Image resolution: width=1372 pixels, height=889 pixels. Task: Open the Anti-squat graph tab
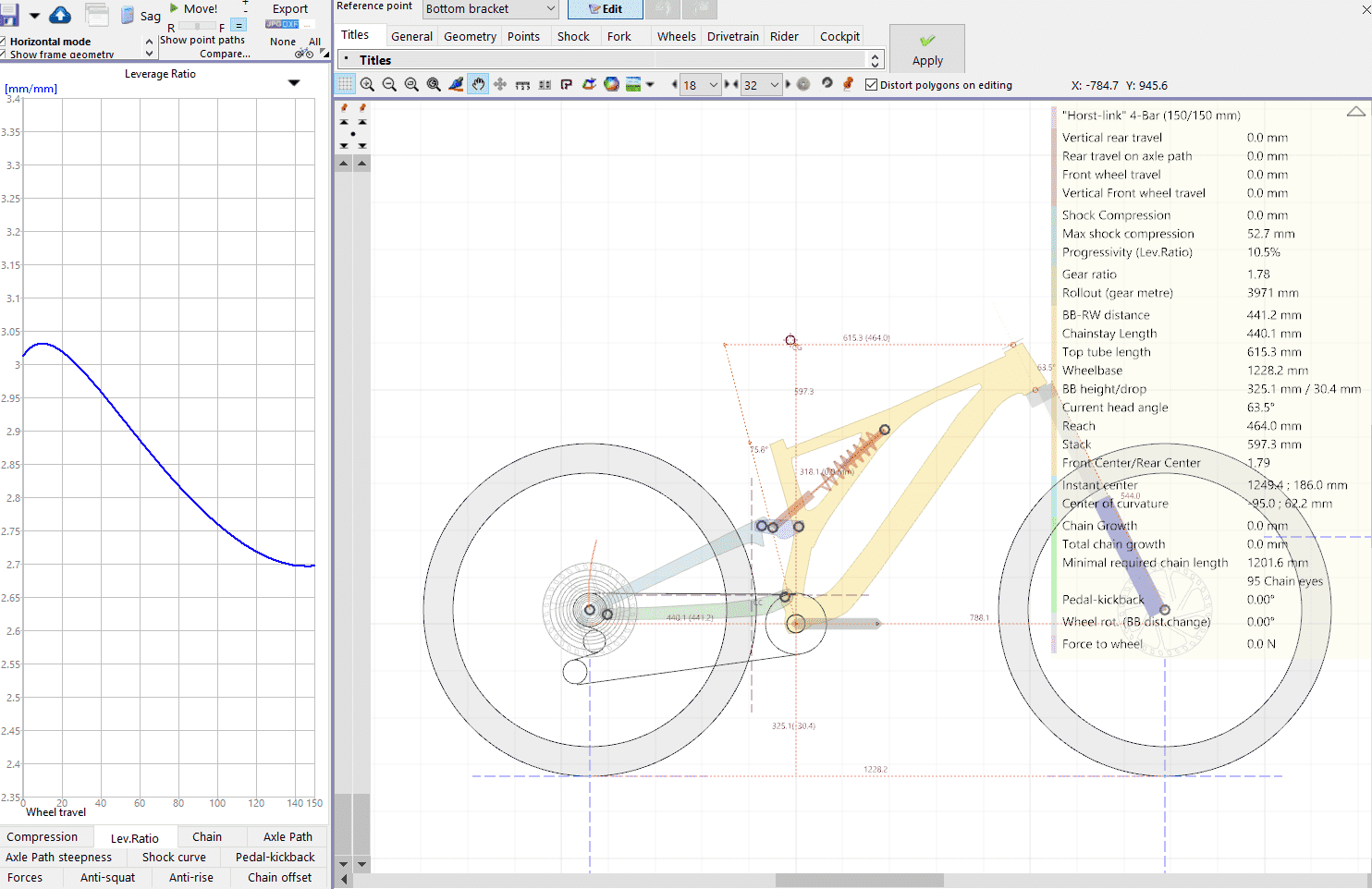coord(107,877)
